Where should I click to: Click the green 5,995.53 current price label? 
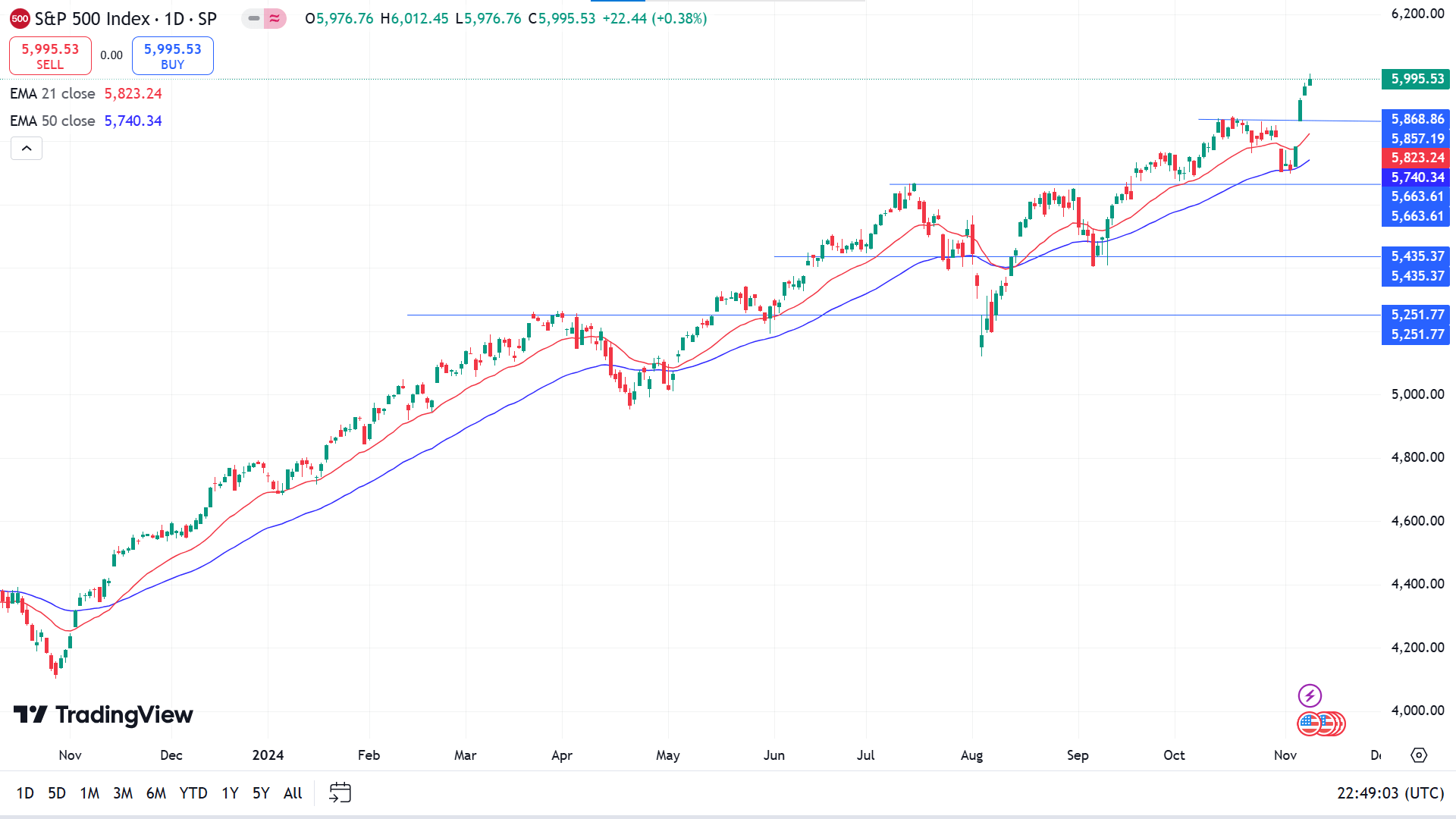click(x=1416, y=79)
